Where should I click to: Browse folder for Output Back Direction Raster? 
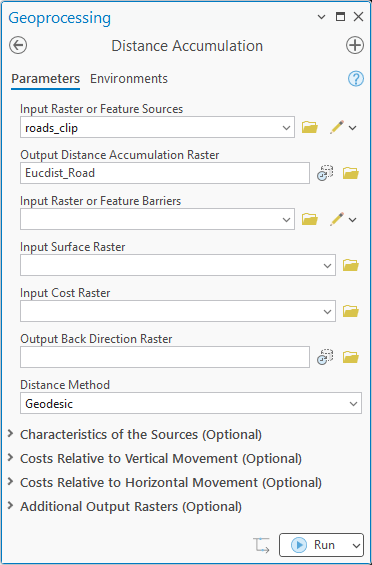(x=351, y=357)
